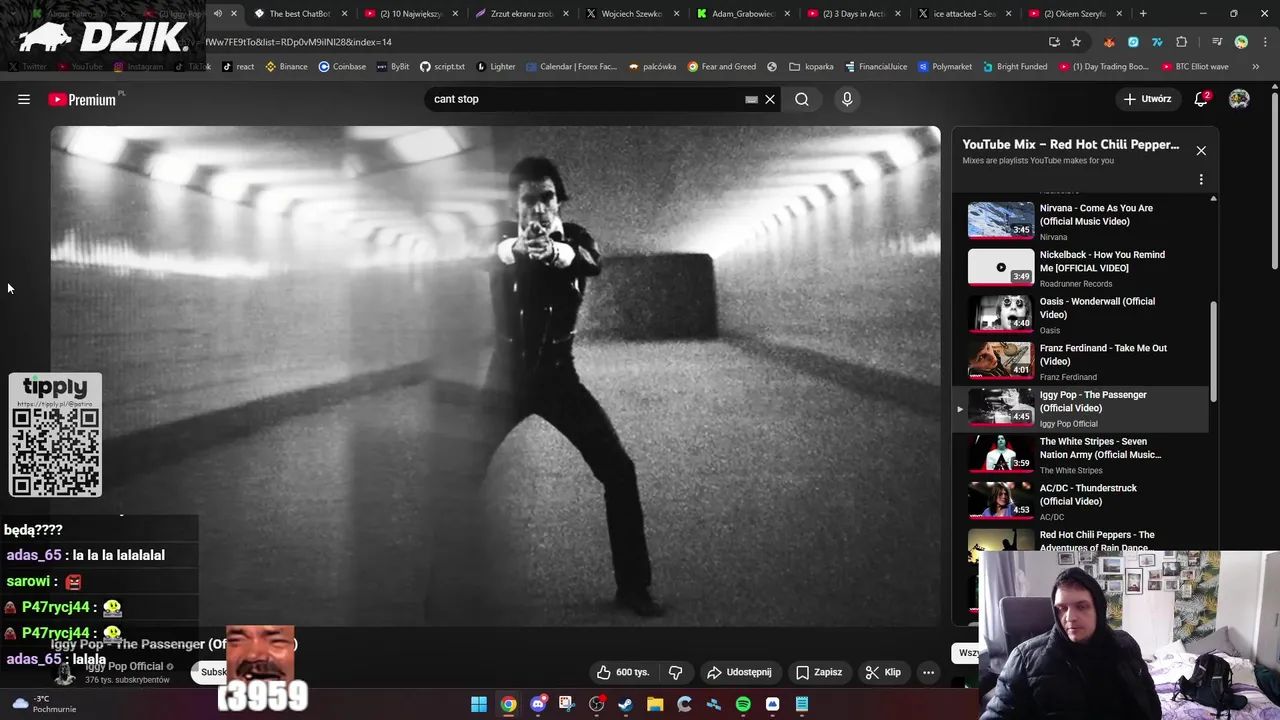Open Chrome from the taskbar
The width and height of the screenshot is (1280, 720).
[509, 704]
